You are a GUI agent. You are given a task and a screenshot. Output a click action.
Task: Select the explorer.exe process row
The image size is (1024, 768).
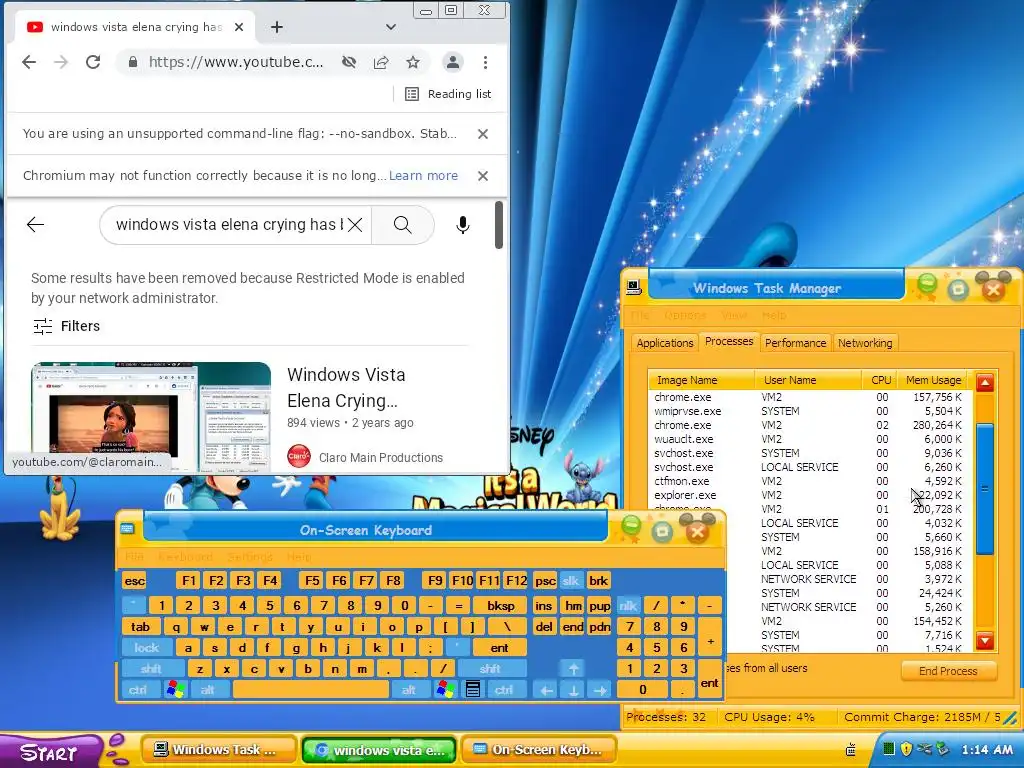(808, 496)
